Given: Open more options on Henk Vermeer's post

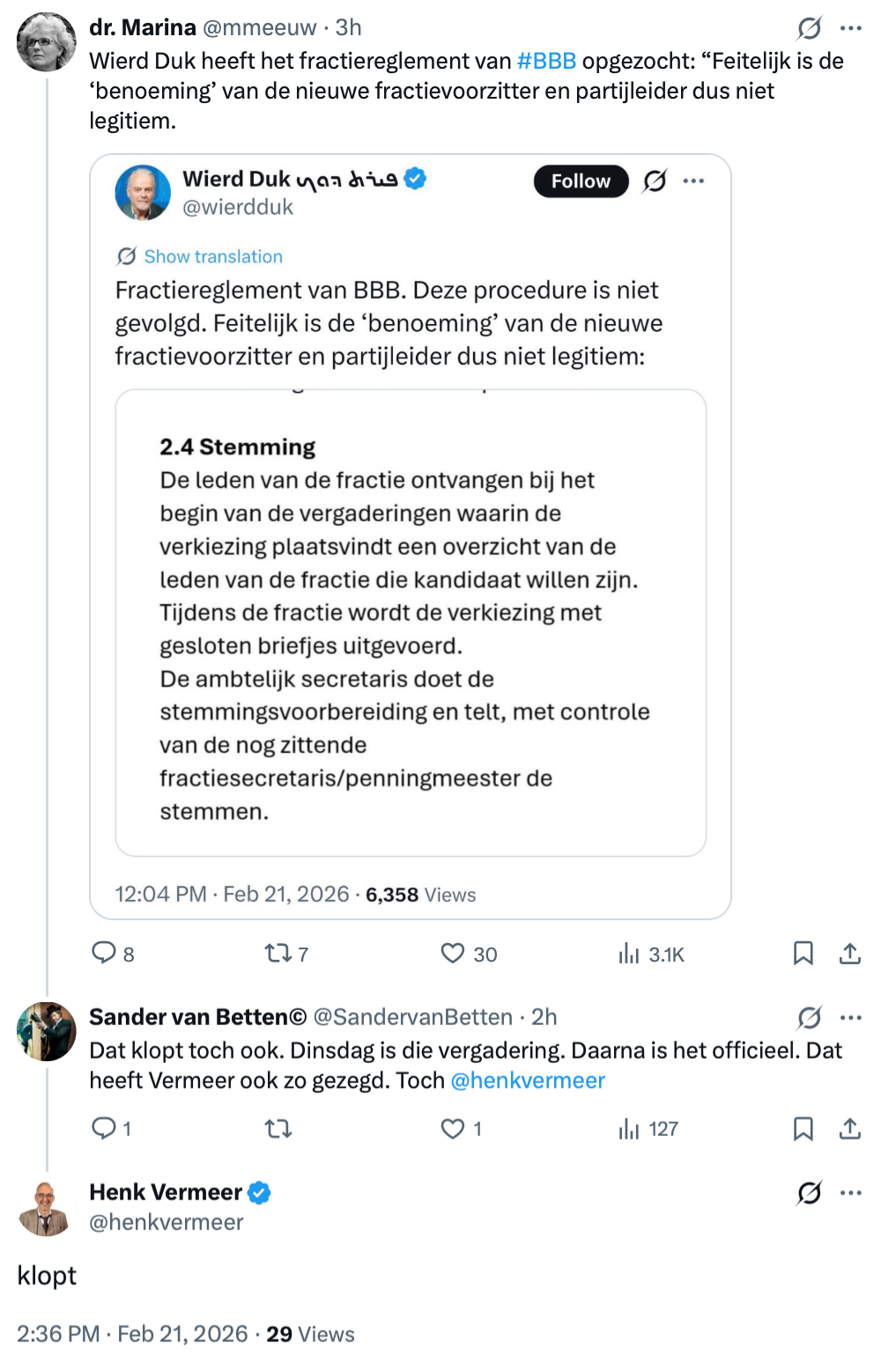Looking at the screenshot, I should (x=851, y=1192).
